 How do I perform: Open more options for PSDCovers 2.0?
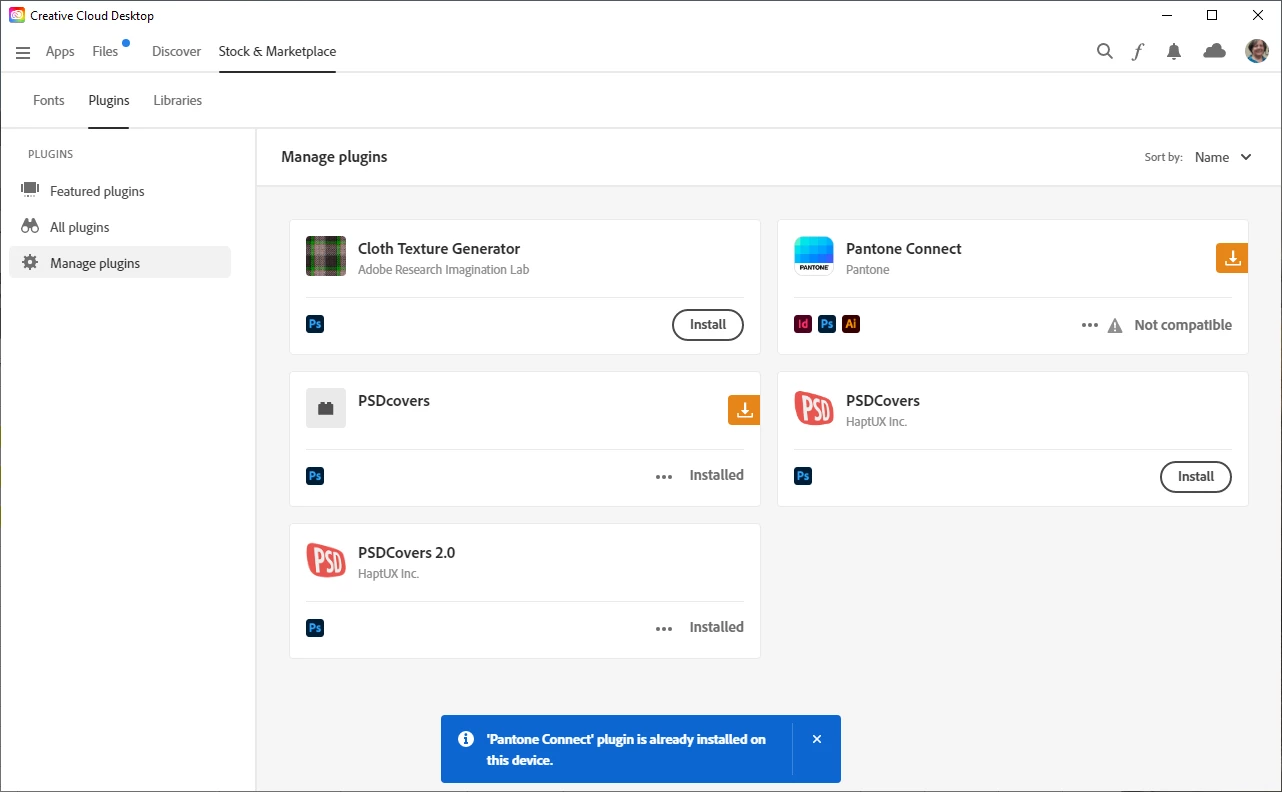[x=664, y=628]
